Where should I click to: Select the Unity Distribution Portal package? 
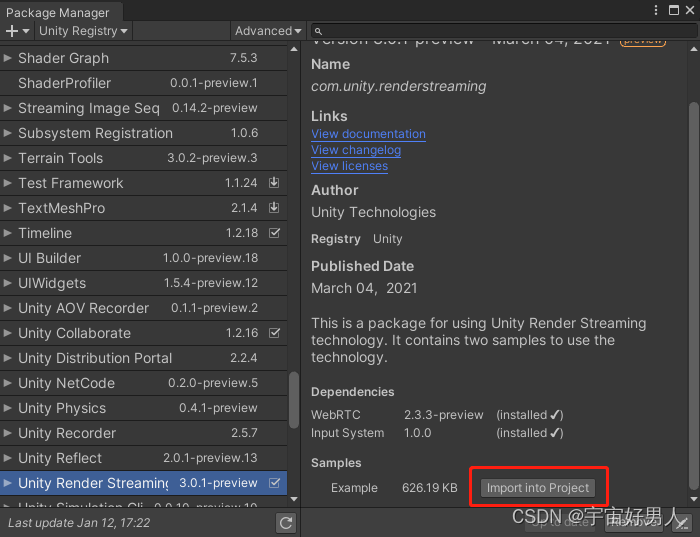click(143, 358)
